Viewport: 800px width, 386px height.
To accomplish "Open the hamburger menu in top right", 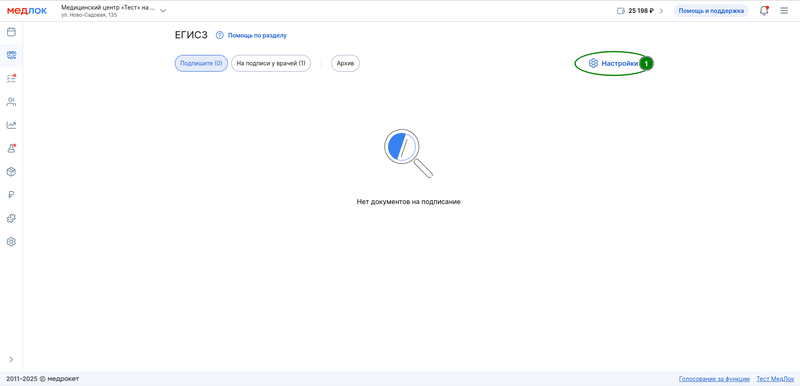I will pos(784,11).
